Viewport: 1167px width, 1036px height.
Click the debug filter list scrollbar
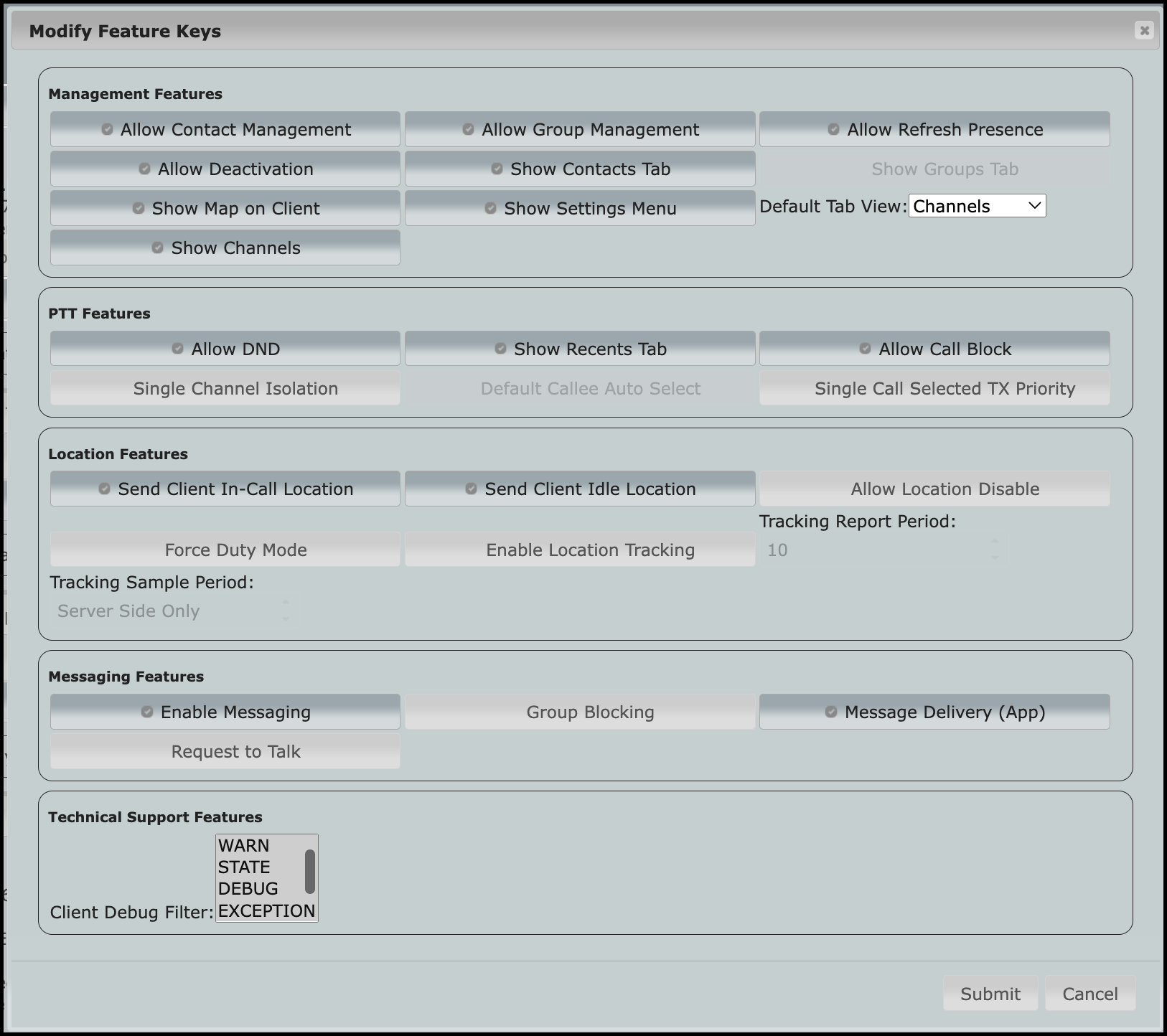[310, 872]
